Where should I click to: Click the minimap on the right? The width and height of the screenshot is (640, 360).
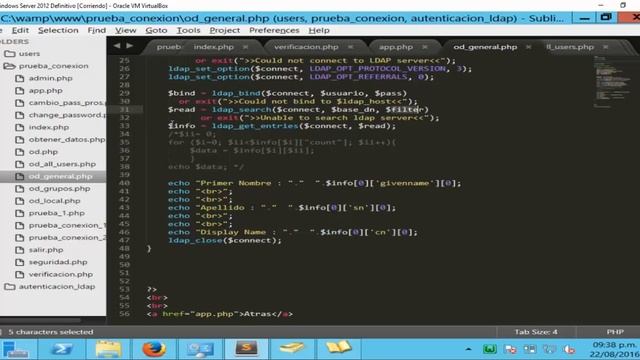[x=611, y=82]
